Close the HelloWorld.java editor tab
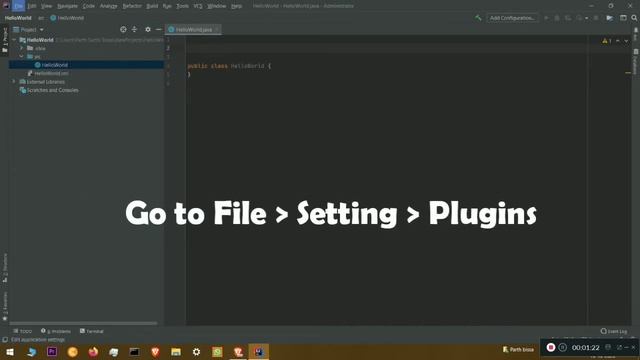Viewport: 640px width, 360px height. click(x=217, y=29)
